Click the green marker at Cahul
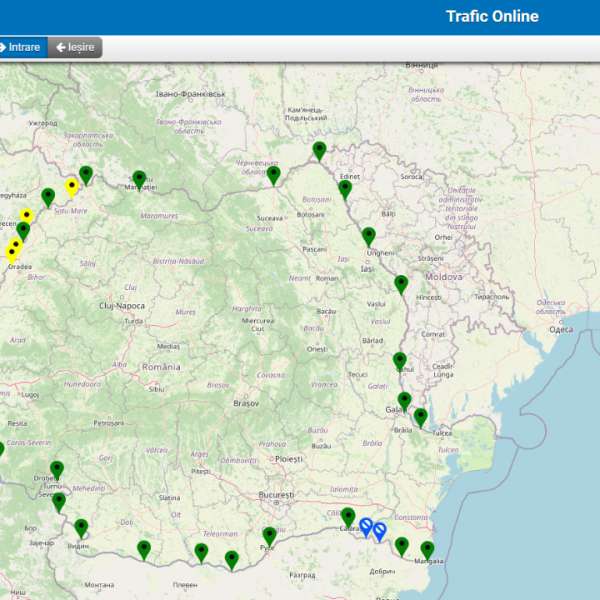 (x=400, y=362)
